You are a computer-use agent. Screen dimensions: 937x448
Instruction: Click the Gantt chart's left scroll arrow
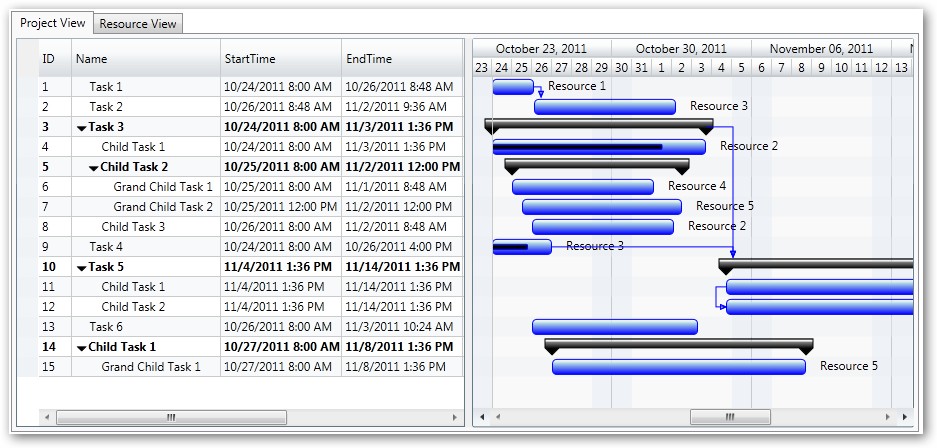[x=482, y=417]
